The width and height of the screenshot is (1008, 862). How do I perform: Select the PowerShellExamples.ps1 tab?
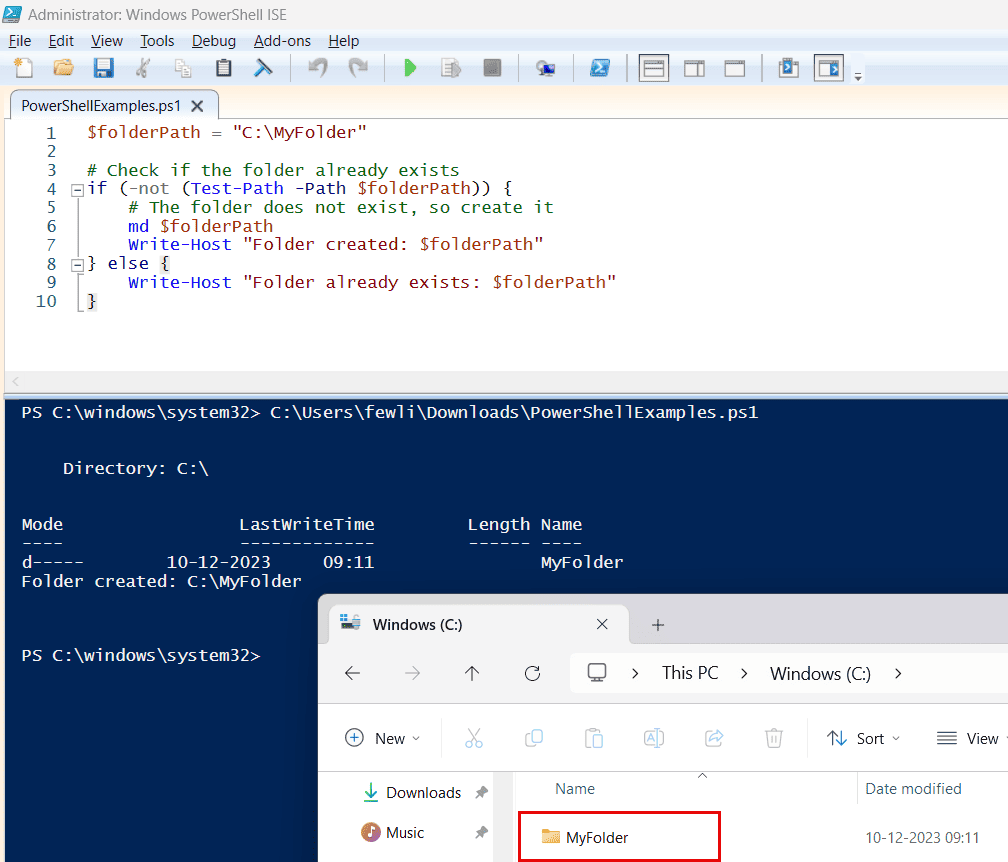pyautogui.click(x=101, y=105)
